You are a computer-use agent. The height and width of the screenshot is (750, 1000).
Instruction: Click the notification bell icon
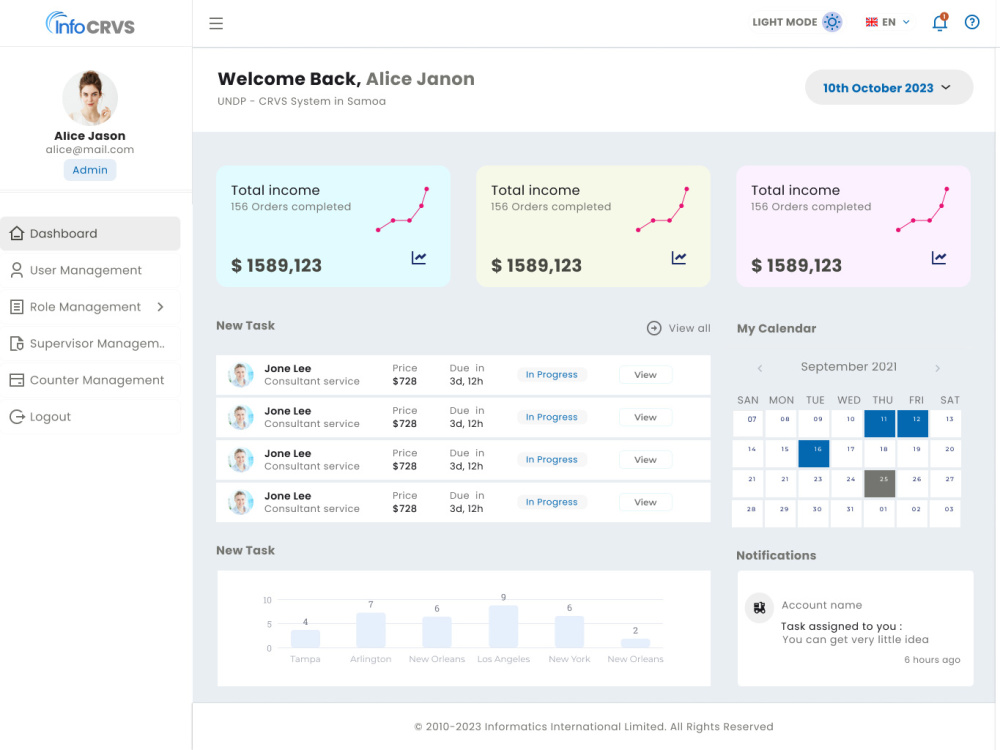pyautogui.click(x=939, y=22)
